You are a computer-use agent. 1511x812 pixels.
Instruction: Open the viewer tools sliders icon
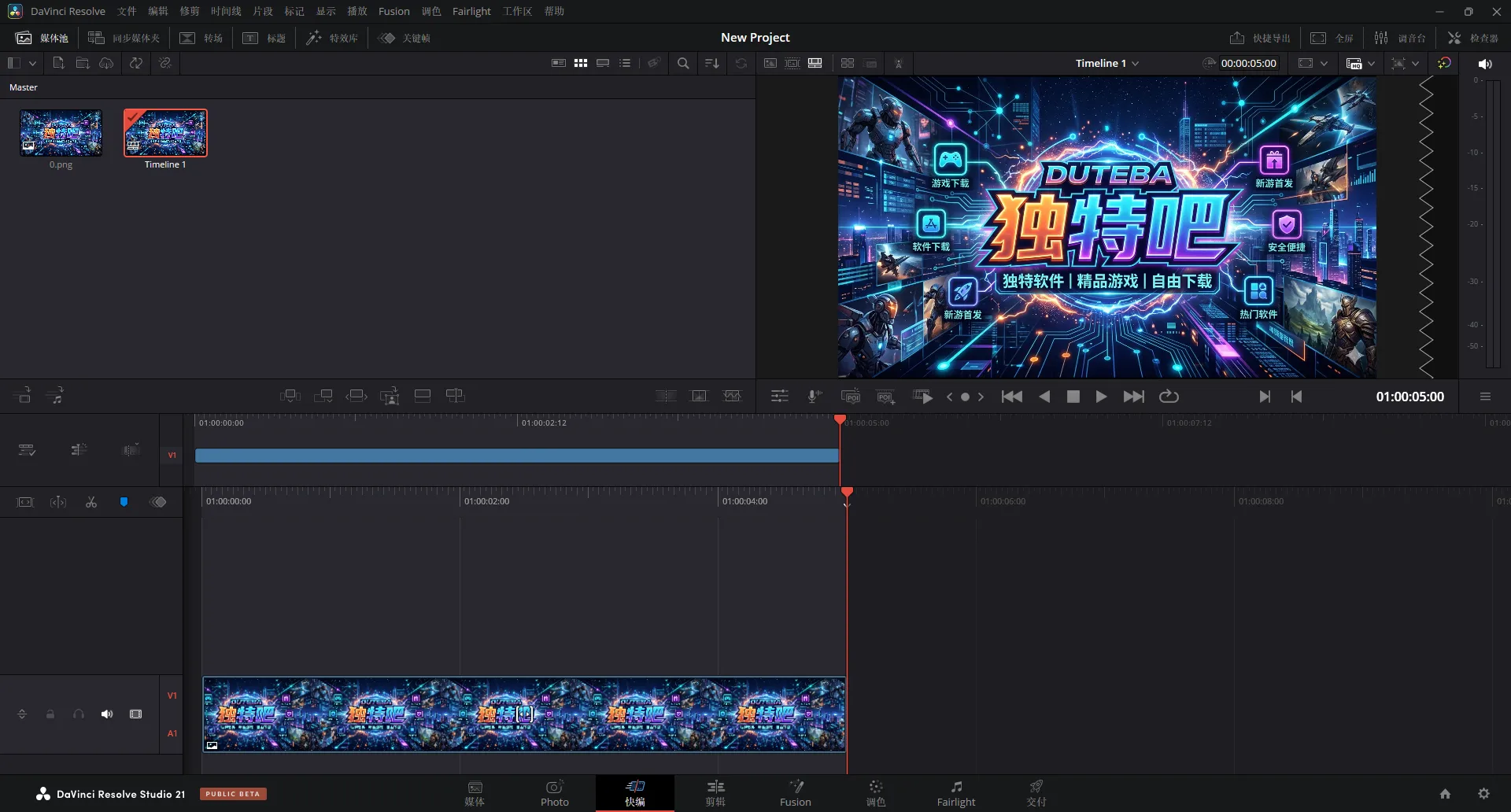click(779, 397)
